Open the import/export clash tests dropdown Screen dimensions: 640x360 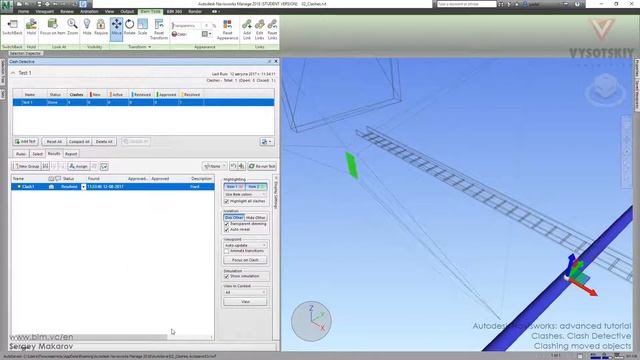tap(267, 142)
